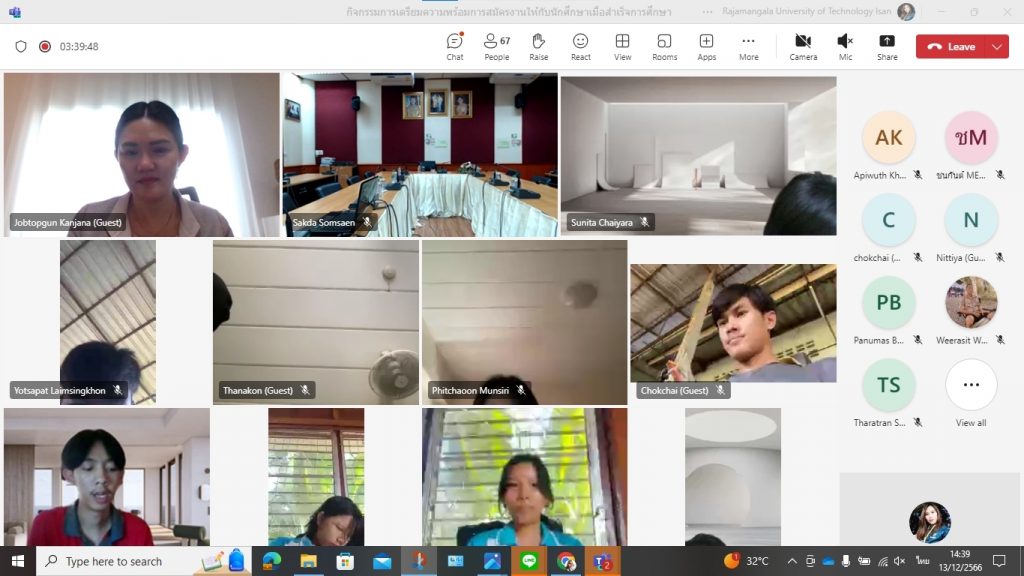Screen dimensions: 1024x576
Task: Open the Apps panel
Action: click(706, 46)
